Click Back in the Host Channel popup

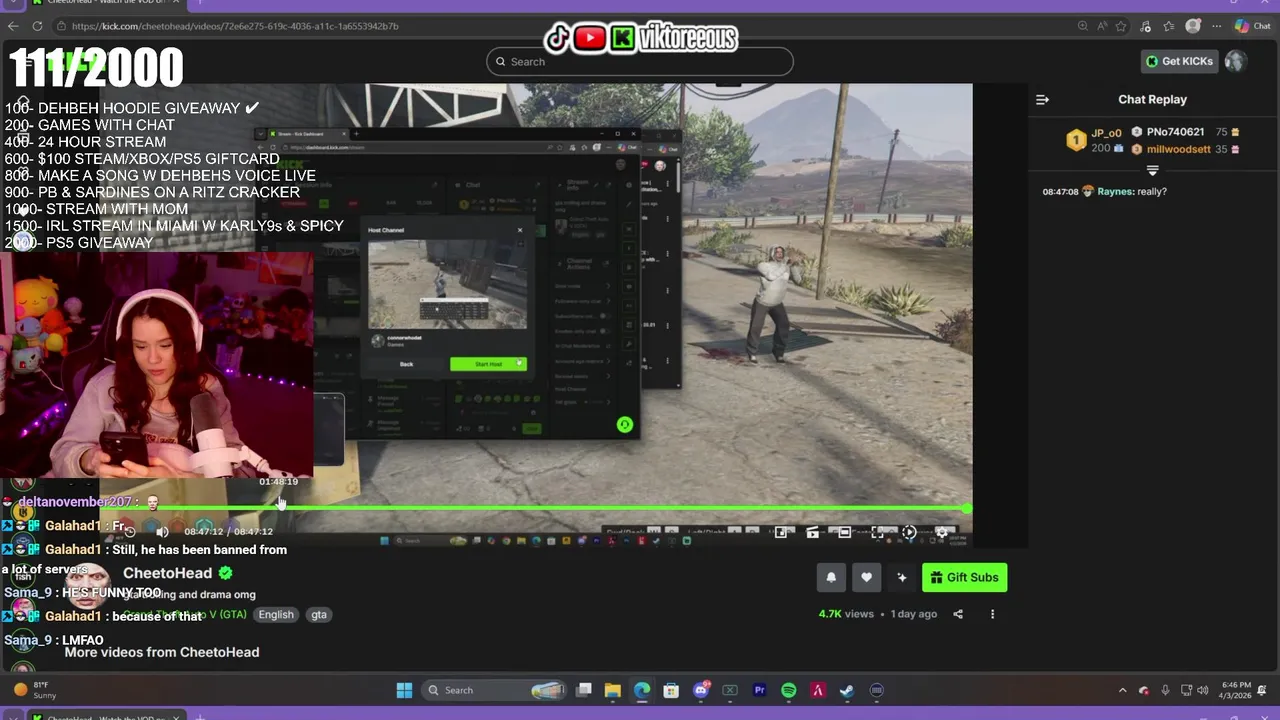click(x=406, y=364)
